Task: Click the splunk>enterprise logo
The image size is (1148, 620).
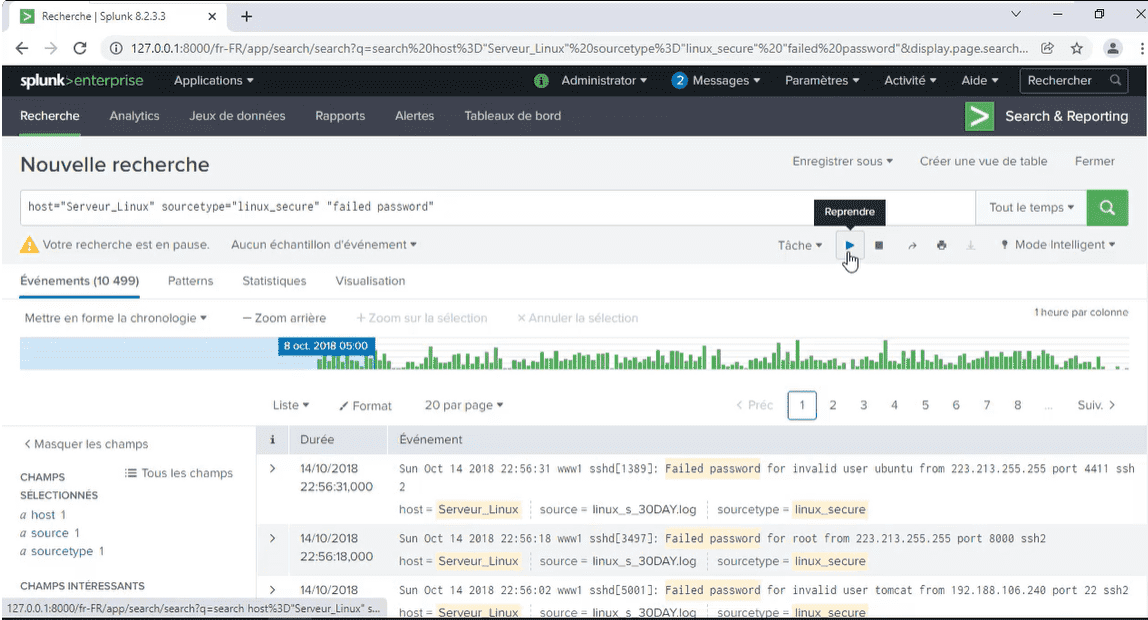Action: point(81,81)
